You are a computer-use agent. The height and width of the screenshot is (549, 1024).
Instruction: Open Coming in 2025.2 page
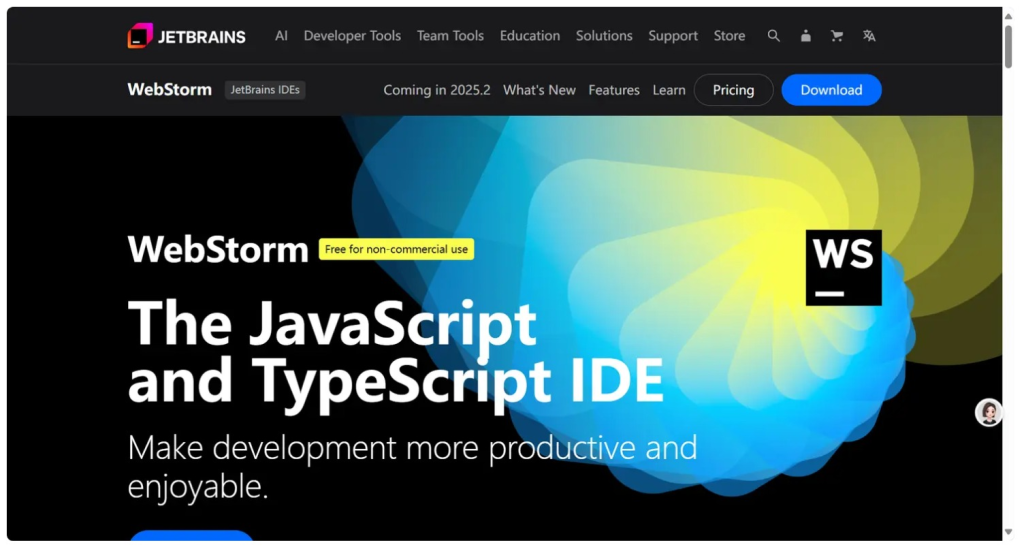tap(436, 90)
